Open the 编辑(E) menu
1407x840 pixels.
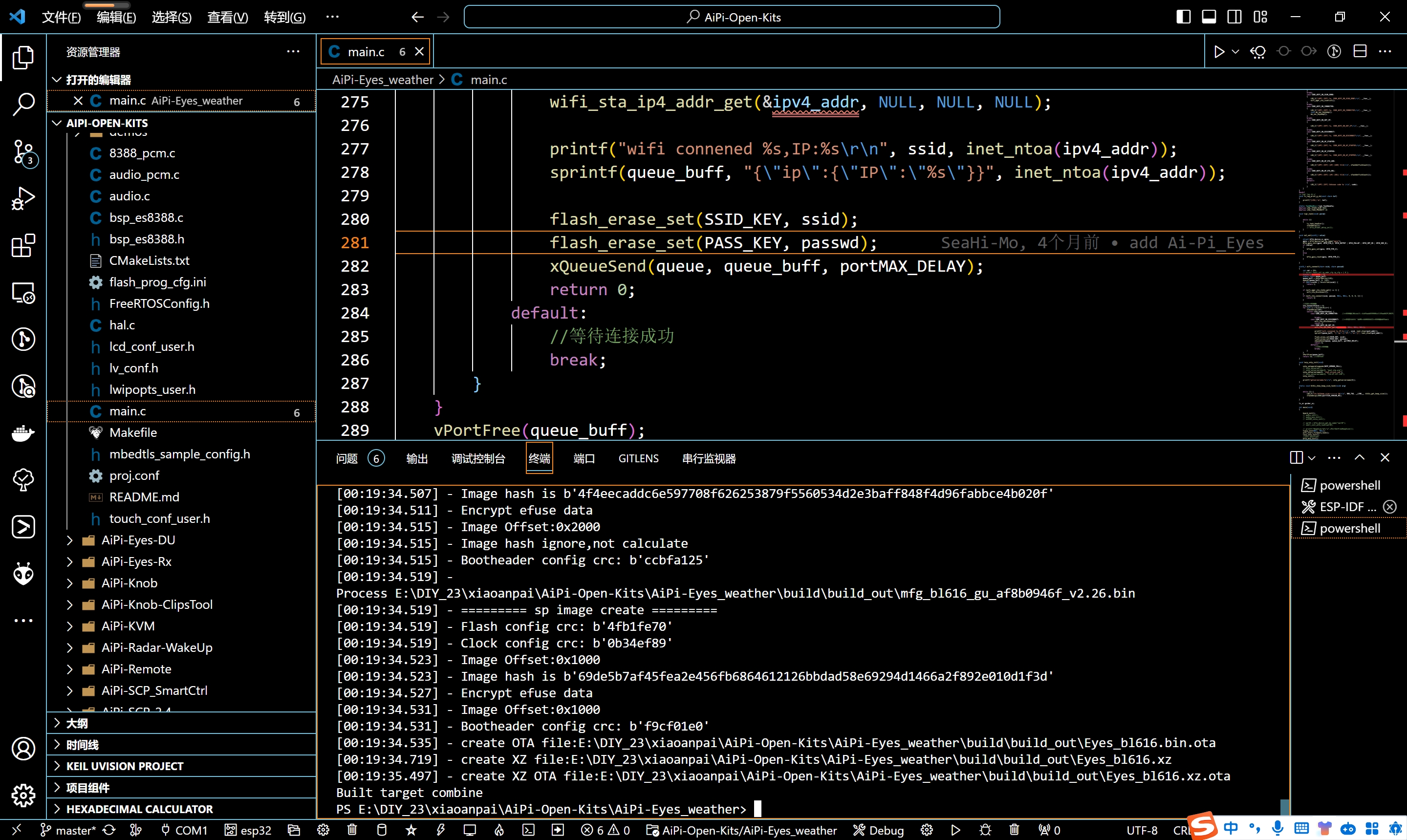click(x=116, y=17)
